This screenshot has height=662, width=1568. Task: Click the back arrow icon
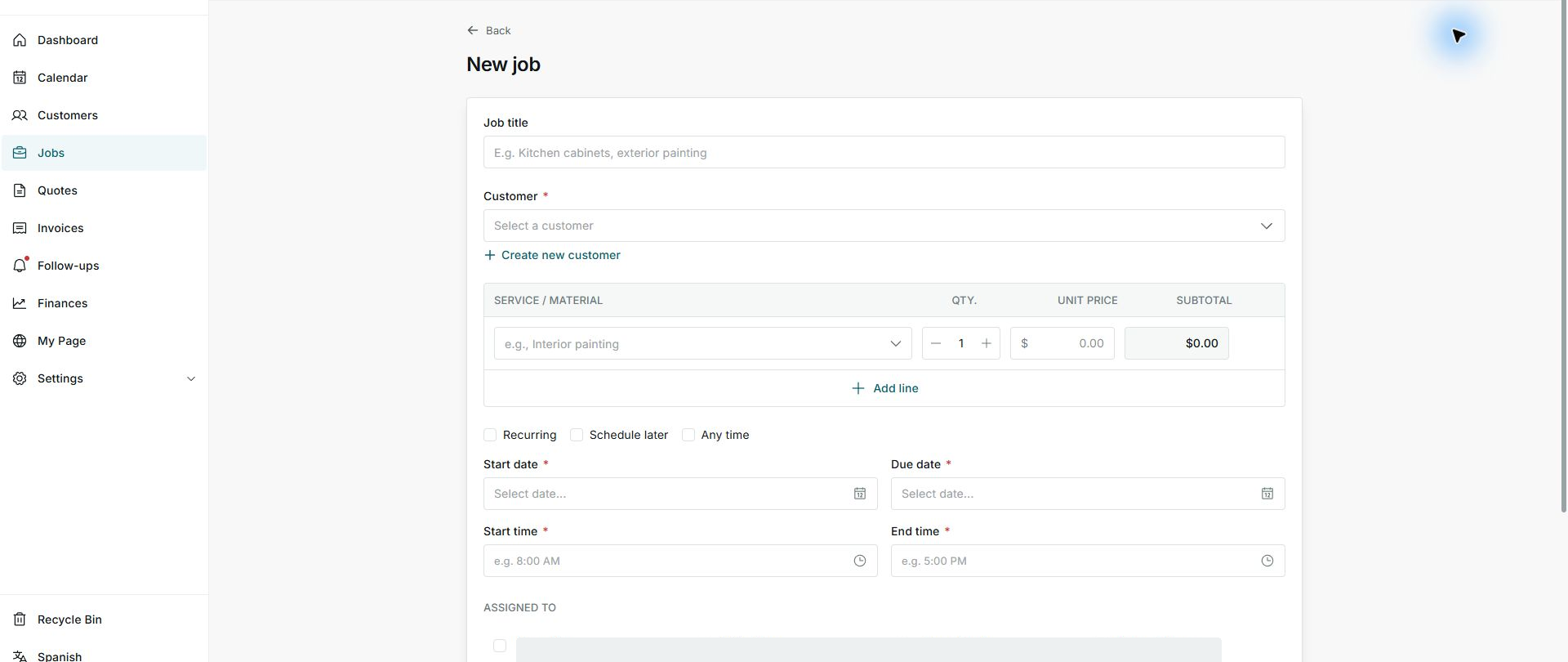click(473, 30)
